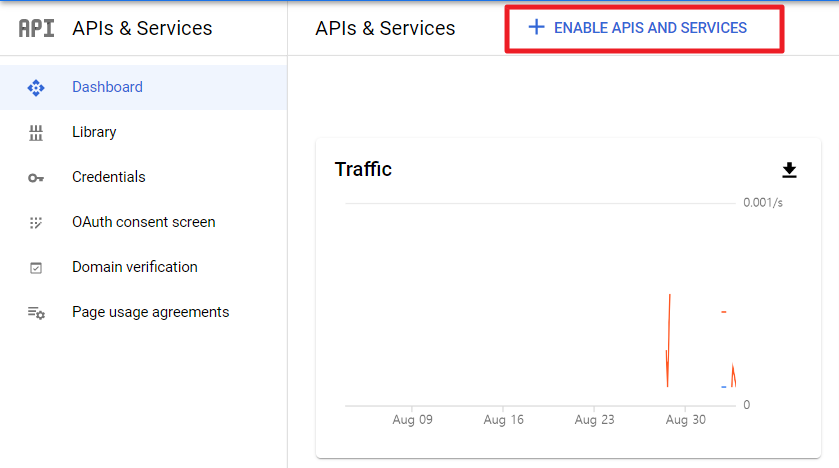Open Domain verification from the sidebar

pyautogui.click(x=134, y=267)
